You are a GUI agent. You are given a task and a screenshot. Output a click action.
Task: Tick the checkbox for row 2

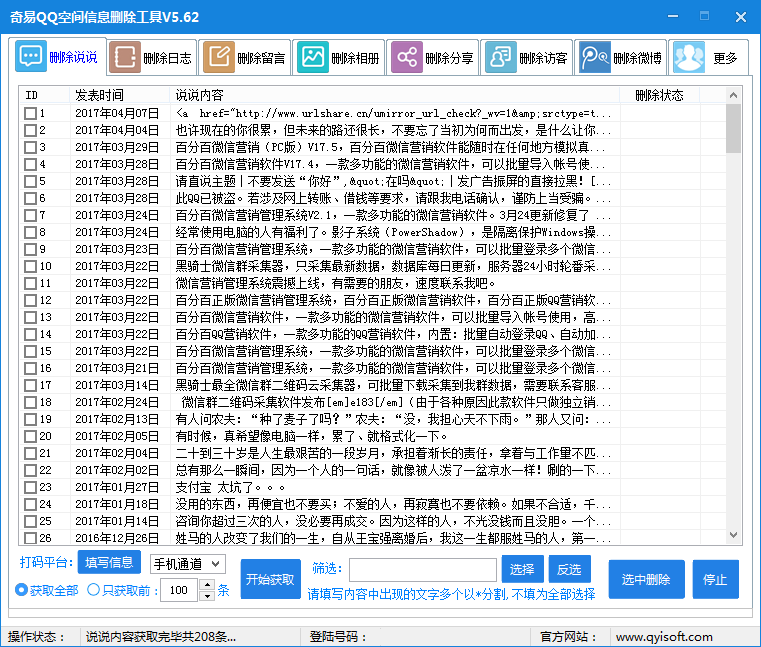coord(31,131)
